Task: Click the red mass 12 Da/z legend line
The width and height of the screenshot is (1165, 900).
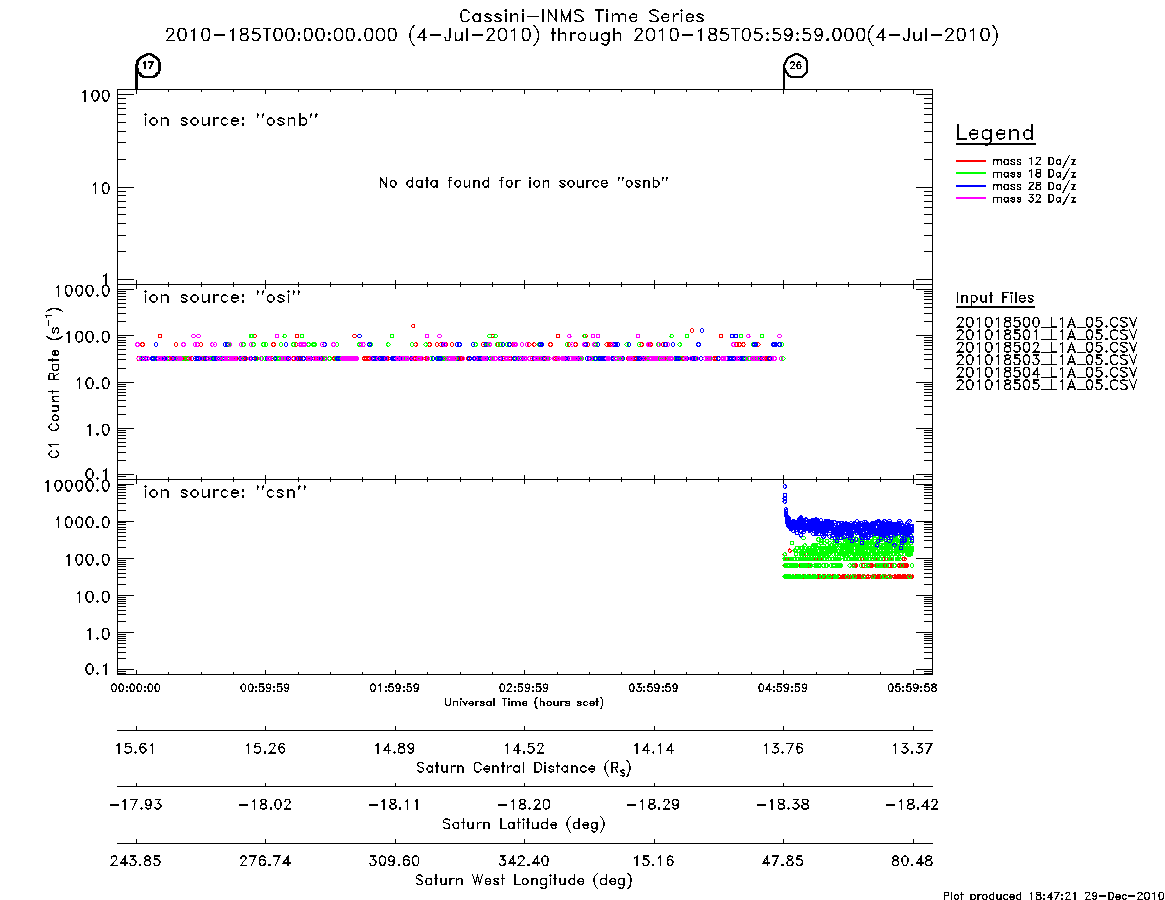Action: point(970,161)
